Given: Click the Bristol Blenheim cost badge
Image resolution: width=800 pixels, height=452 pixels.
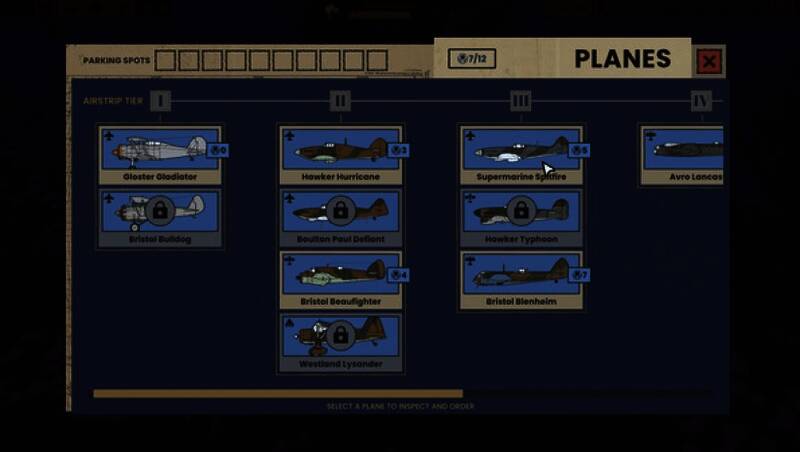Looking at the screenshot, I should [x=579, y=275].
